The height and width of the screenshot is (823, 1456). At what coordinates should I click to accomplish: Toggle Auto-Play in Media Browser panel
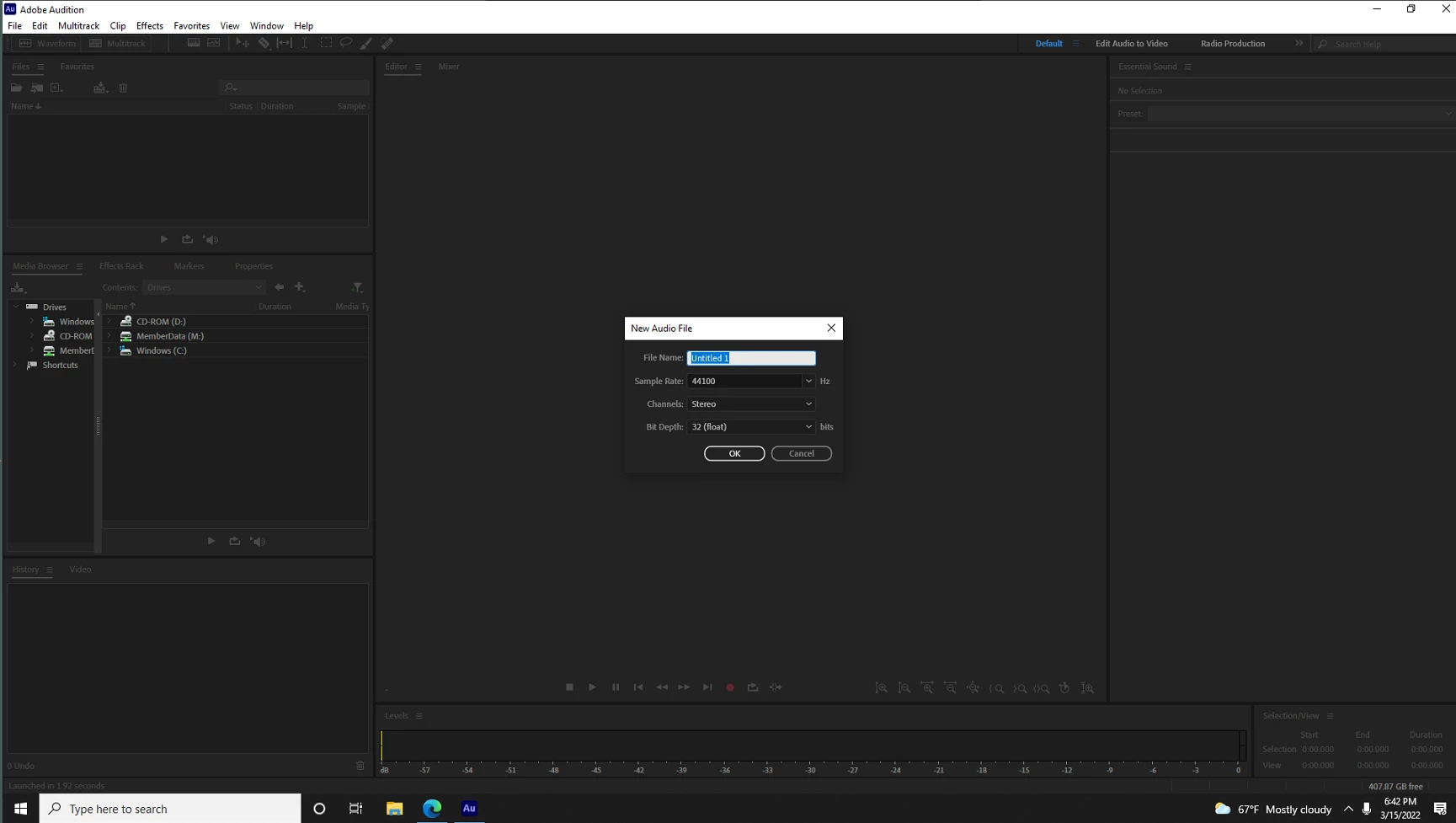point(259,542)
